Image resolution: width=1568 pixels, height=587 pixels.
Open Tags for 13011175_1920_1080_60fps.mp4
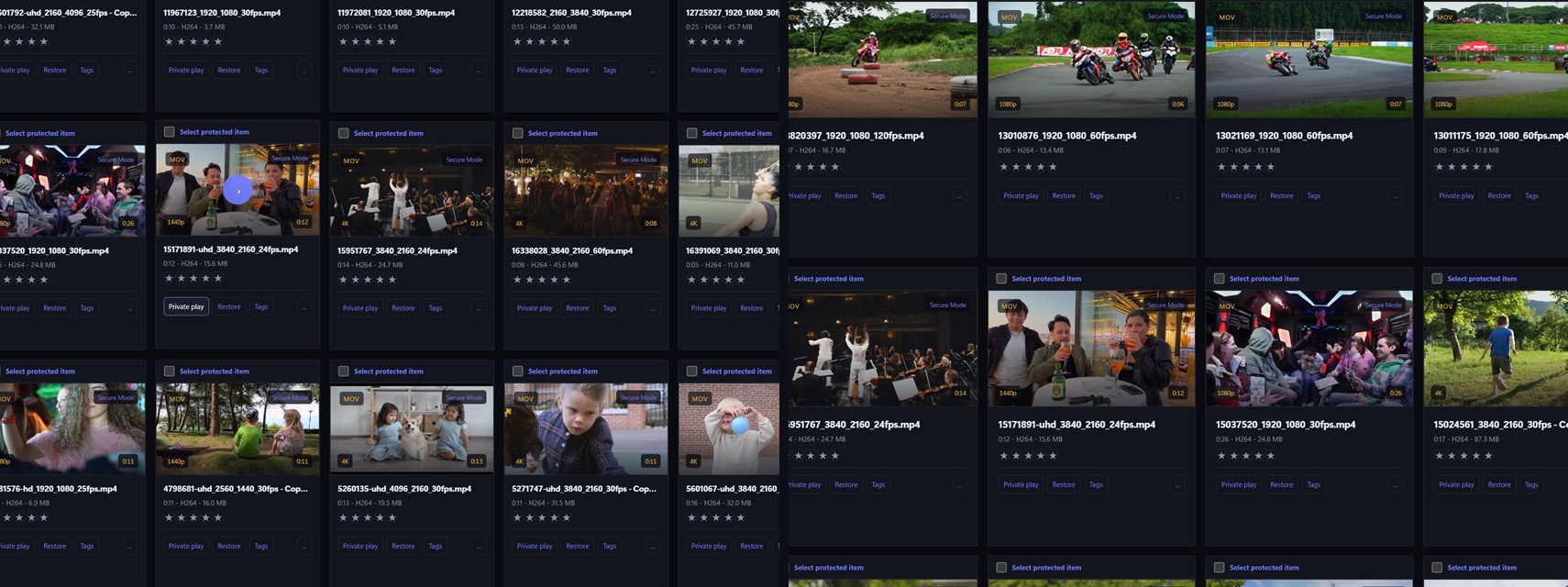tap(1531, 195)
